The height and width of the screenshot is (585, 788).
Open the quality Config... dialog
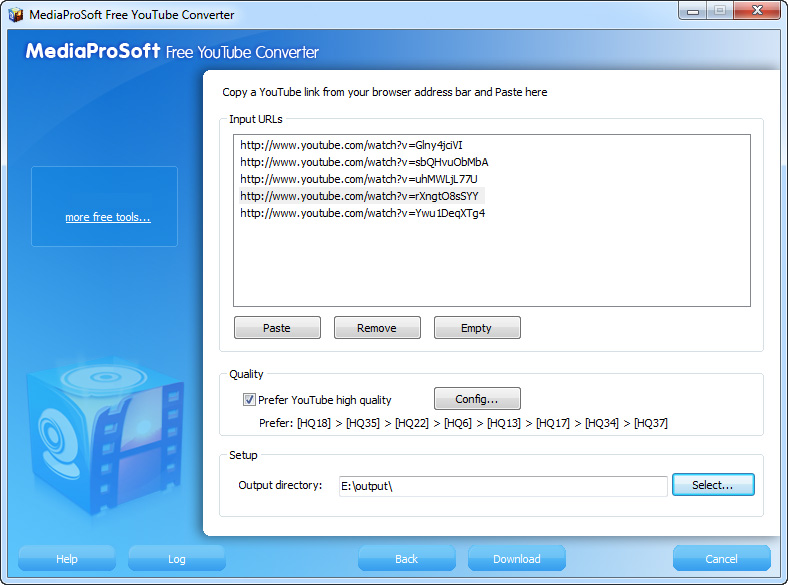(477, 399)
